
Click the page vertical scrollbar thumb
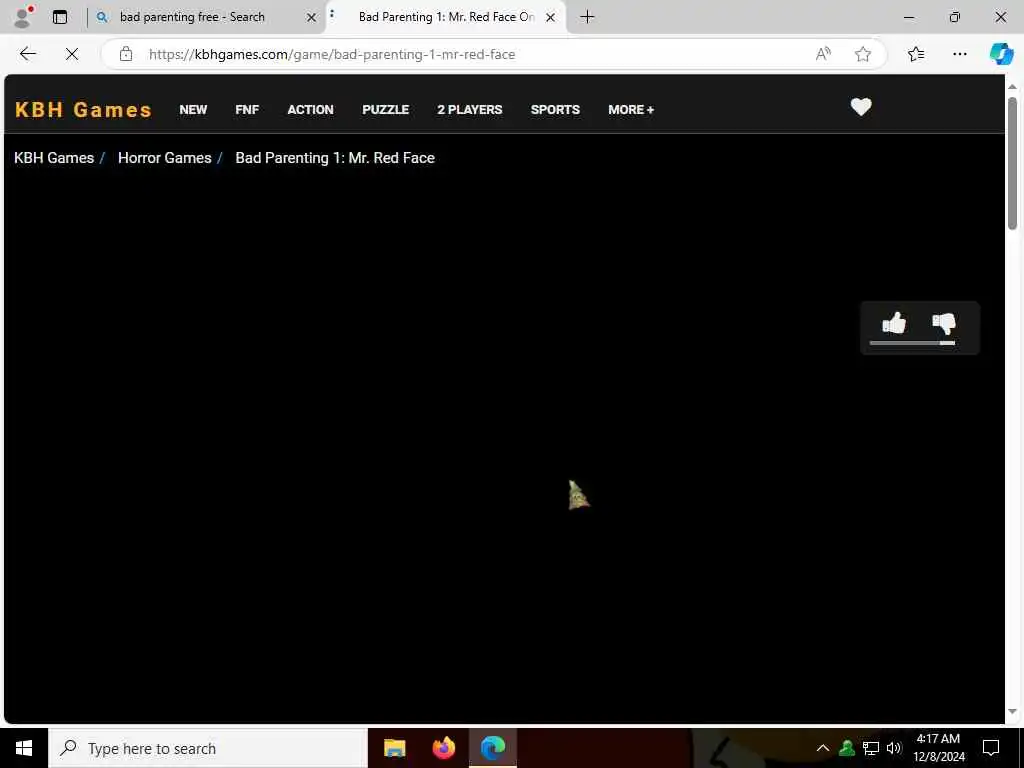tap(1012, 163)
